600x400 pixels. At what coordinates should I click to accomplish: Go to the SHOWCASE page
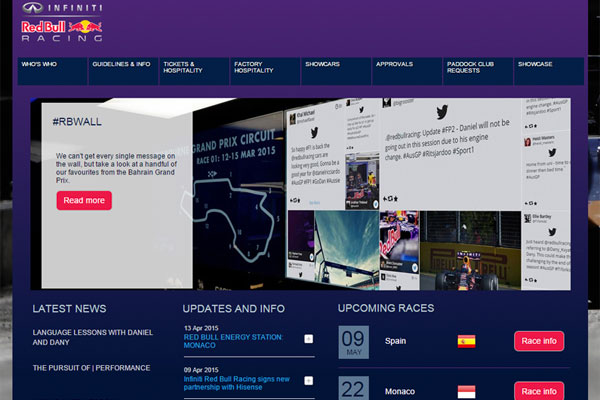pyautogui.click(x=549, y=71)
